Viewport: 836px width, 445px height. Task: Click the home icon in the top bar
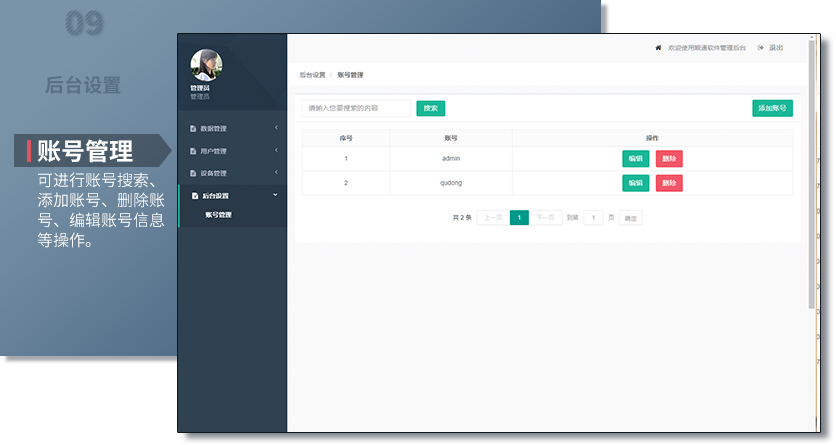[x=658, y=48]
